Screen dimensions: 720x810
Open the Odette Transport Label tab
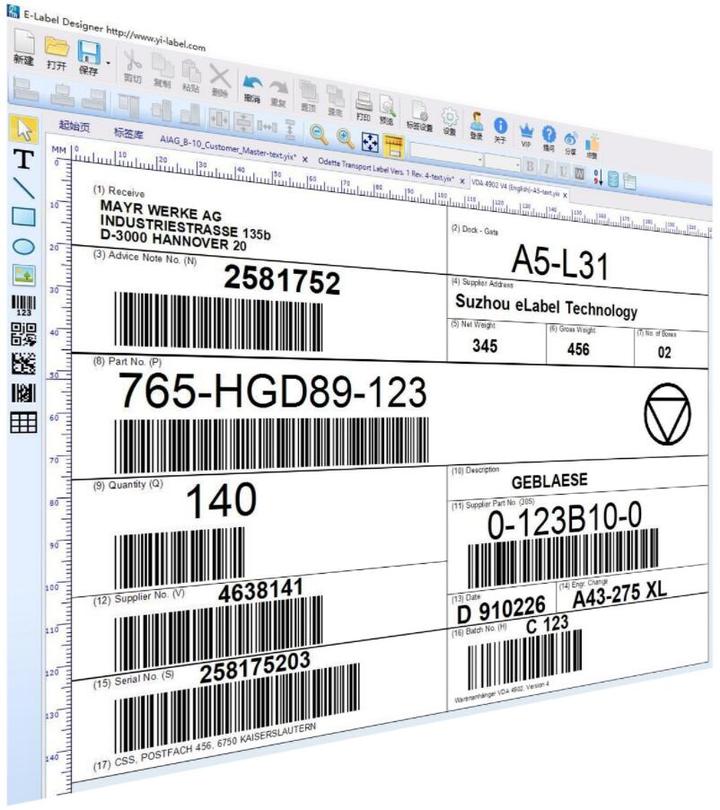386,171
